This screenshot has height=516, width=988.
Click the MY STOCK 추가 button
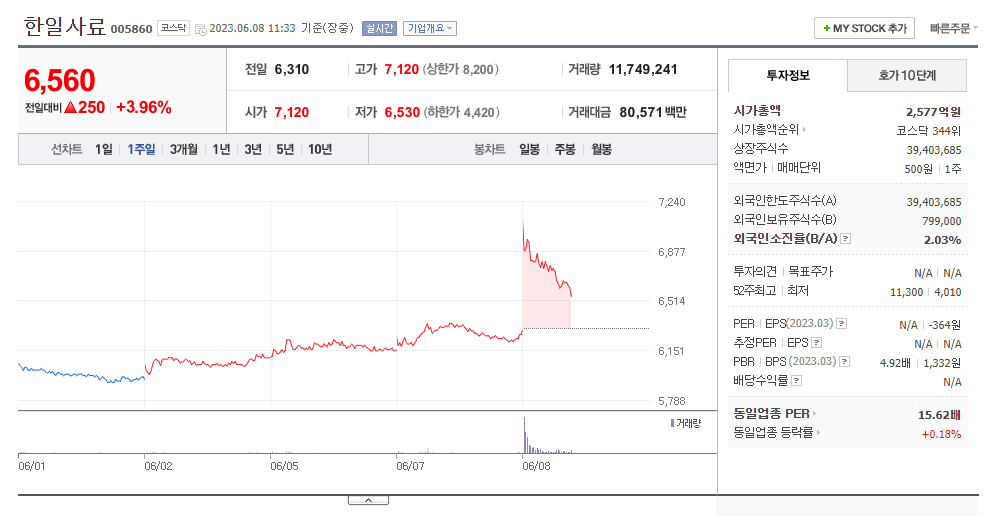(864, 28)
